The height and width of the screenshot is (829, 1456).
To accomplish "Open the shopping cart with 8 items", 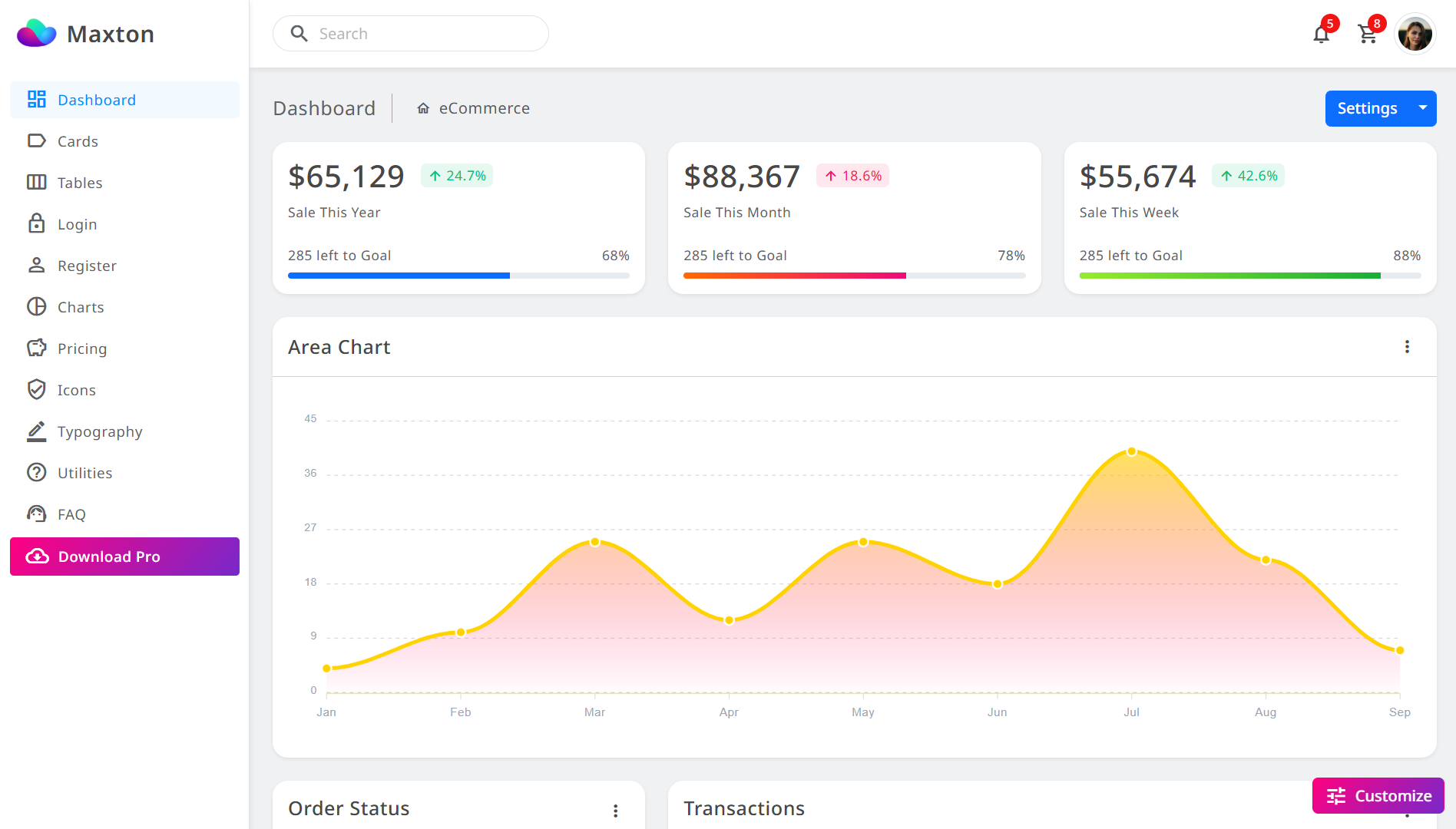I will click(1368, 34).
